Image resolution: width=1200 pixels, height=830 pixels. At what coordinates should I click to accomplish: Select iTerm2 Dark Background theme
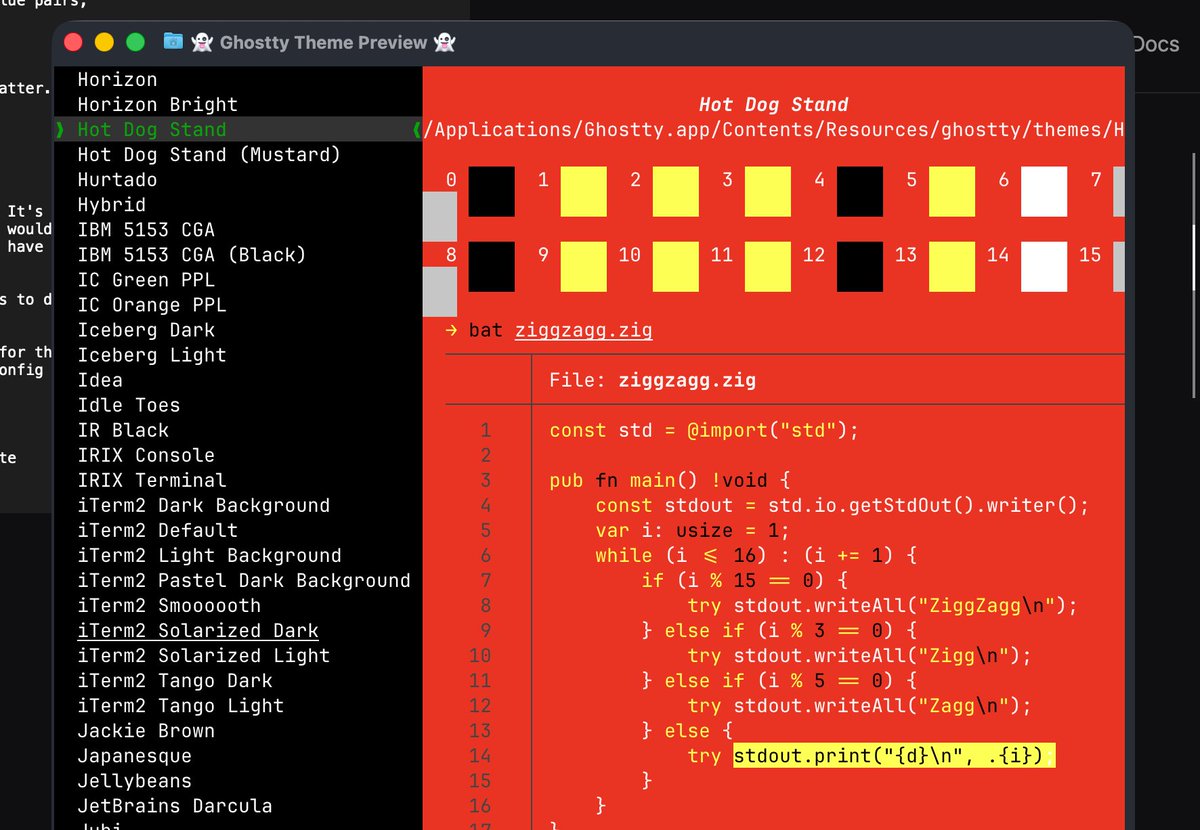click(x=204, y=505)
